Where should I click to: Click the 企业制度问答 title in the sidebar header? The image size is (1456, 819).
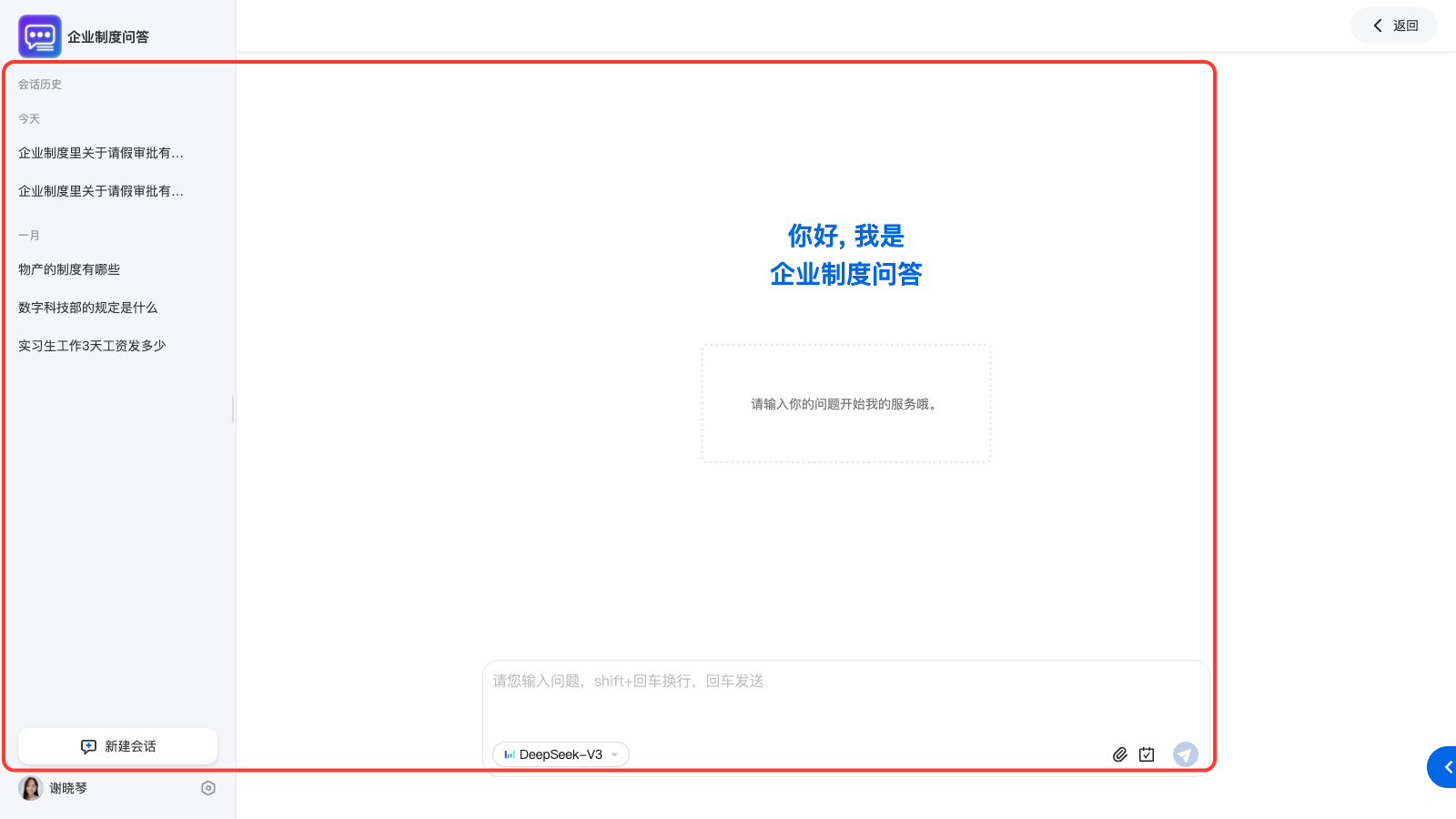click(108, 37)
